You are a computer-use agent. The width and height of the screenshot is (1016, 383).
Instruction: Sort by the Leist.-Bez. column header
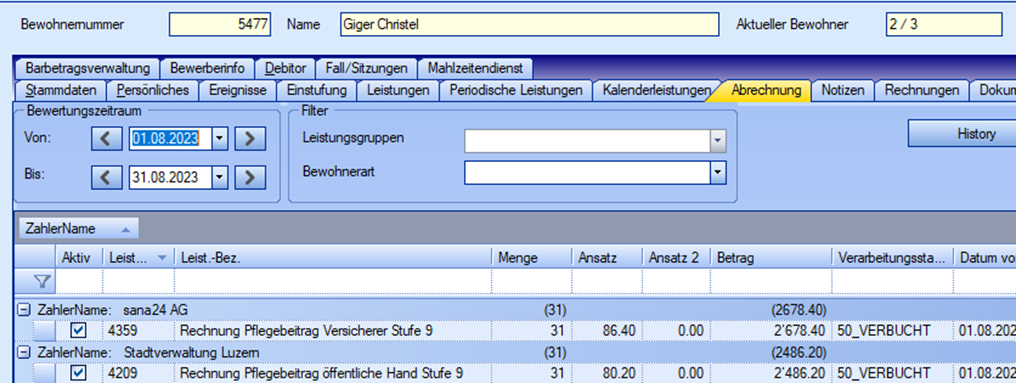click(333, 257)
